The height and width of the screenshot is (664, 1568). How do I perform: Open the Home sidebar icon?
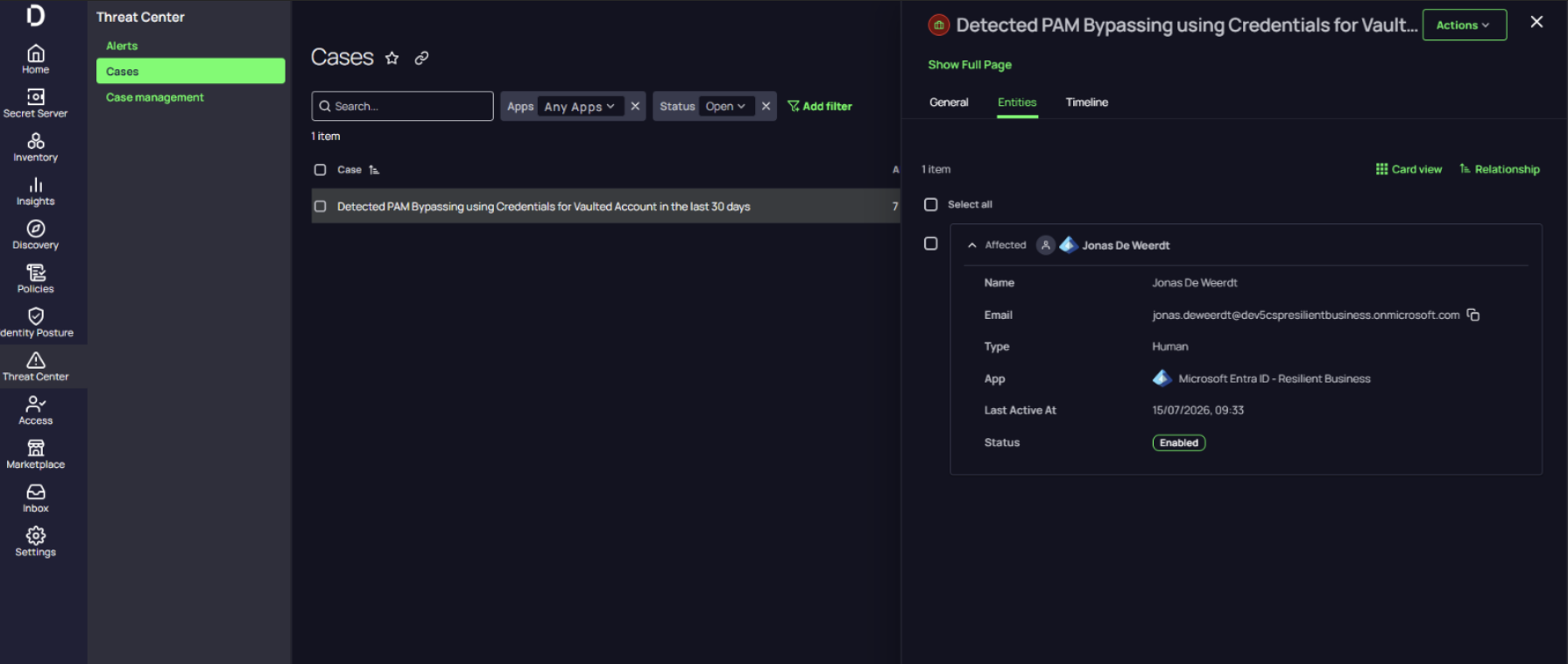click(35, 59)
